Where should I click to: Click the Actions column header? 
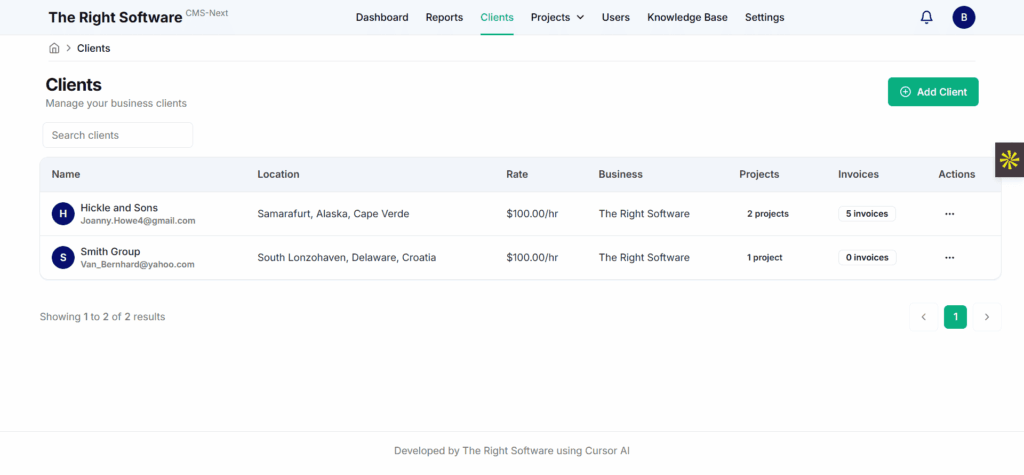(957, 174)
